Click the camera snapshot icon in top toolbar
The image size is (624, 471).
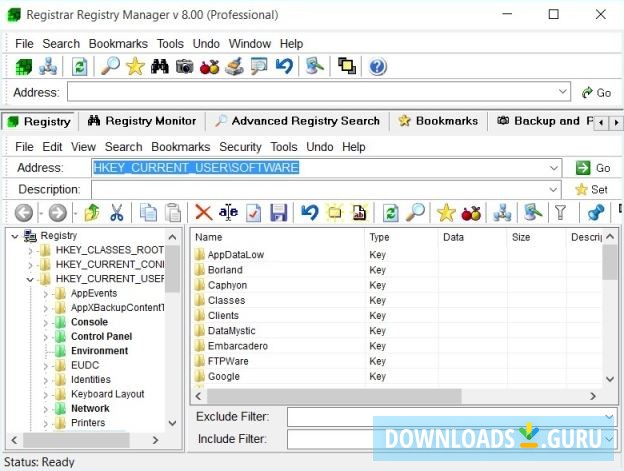185,66
